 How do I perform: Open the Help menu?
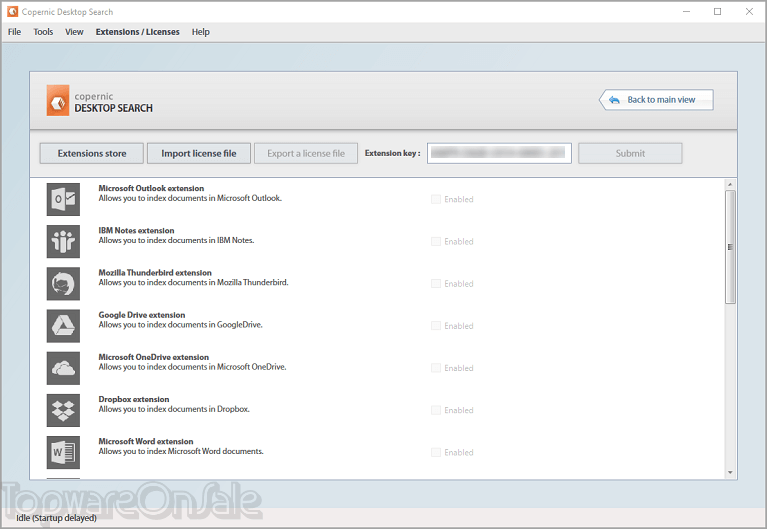201,32
